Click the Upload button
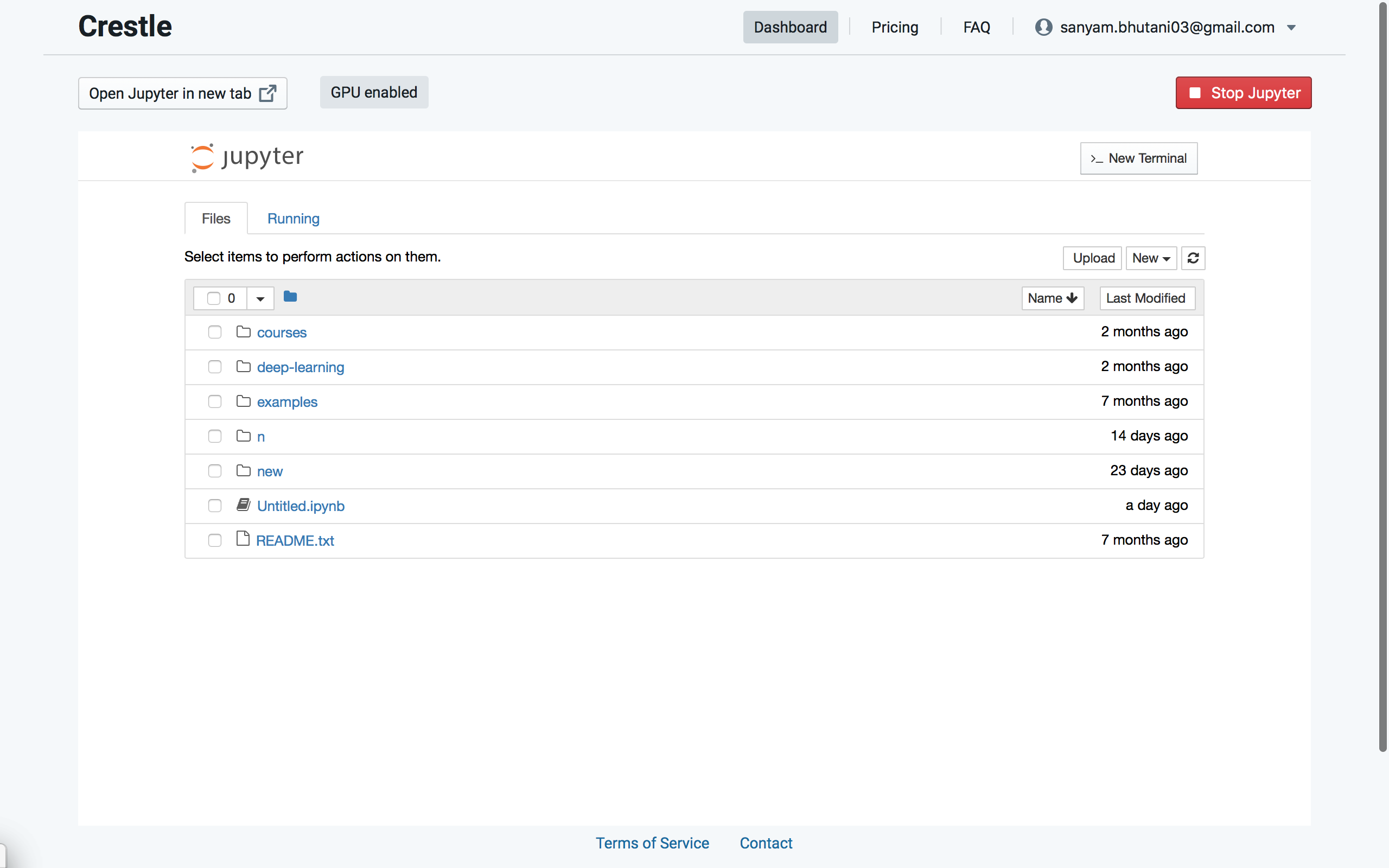The height and width of the screenshot is (868, 1389). click(1093, 258)
